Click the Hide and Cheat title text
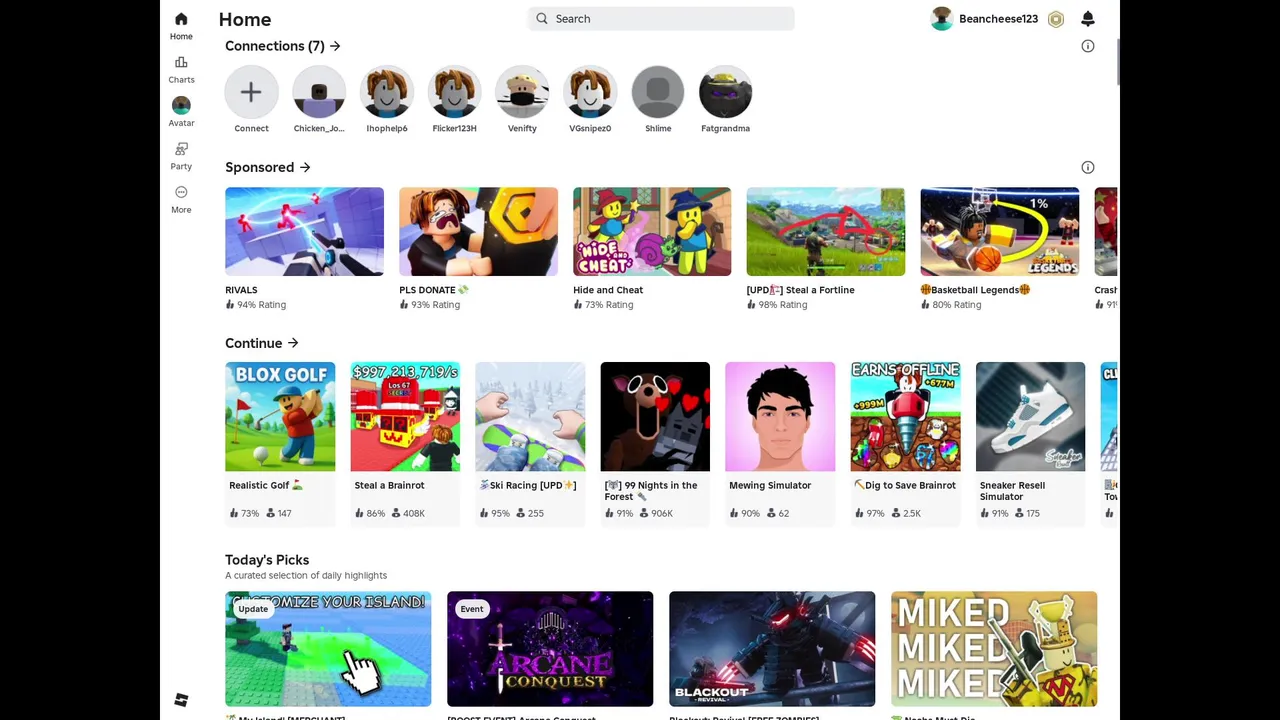1280x720 pixels. coord(608,290)
